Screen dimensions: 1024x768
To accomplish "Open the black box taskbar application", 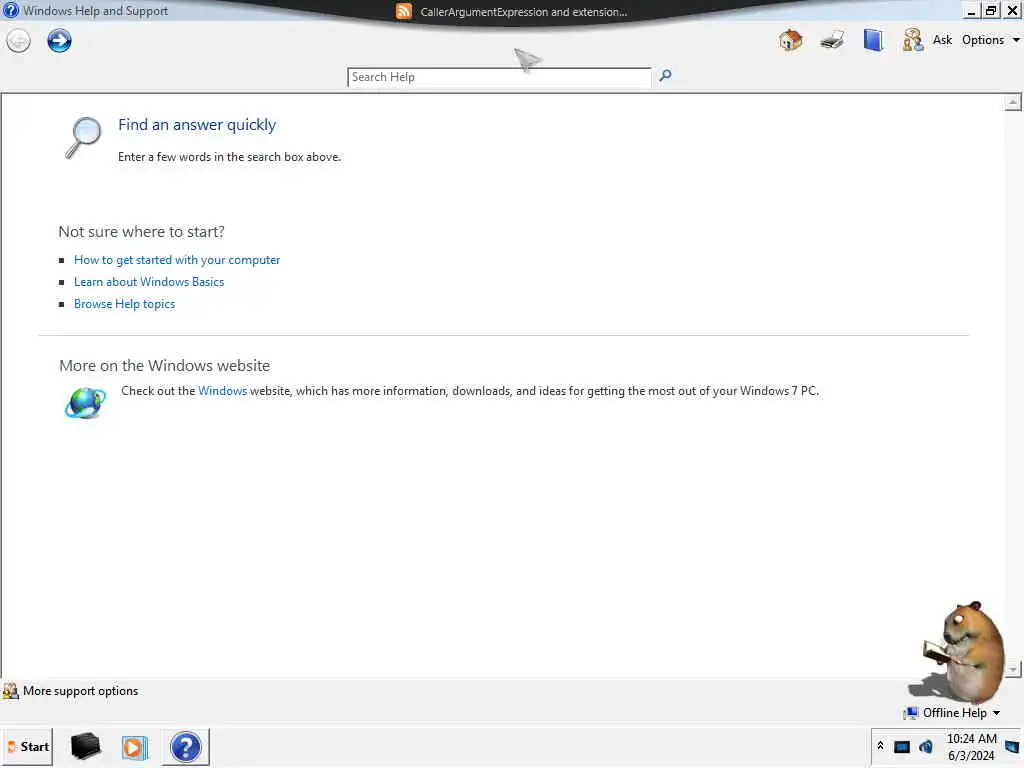I will (x=86, y=747).
